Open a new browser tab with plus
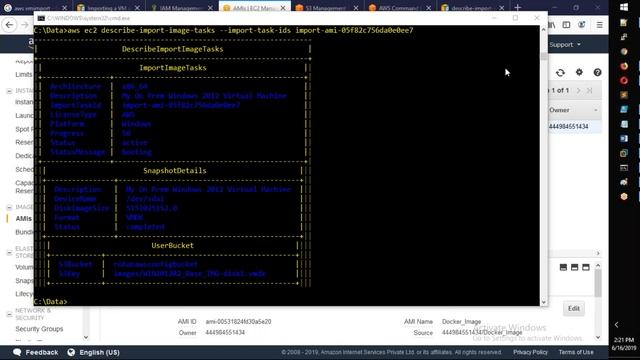The height and width of the screenshot is (360, 640). click(518, 7)
